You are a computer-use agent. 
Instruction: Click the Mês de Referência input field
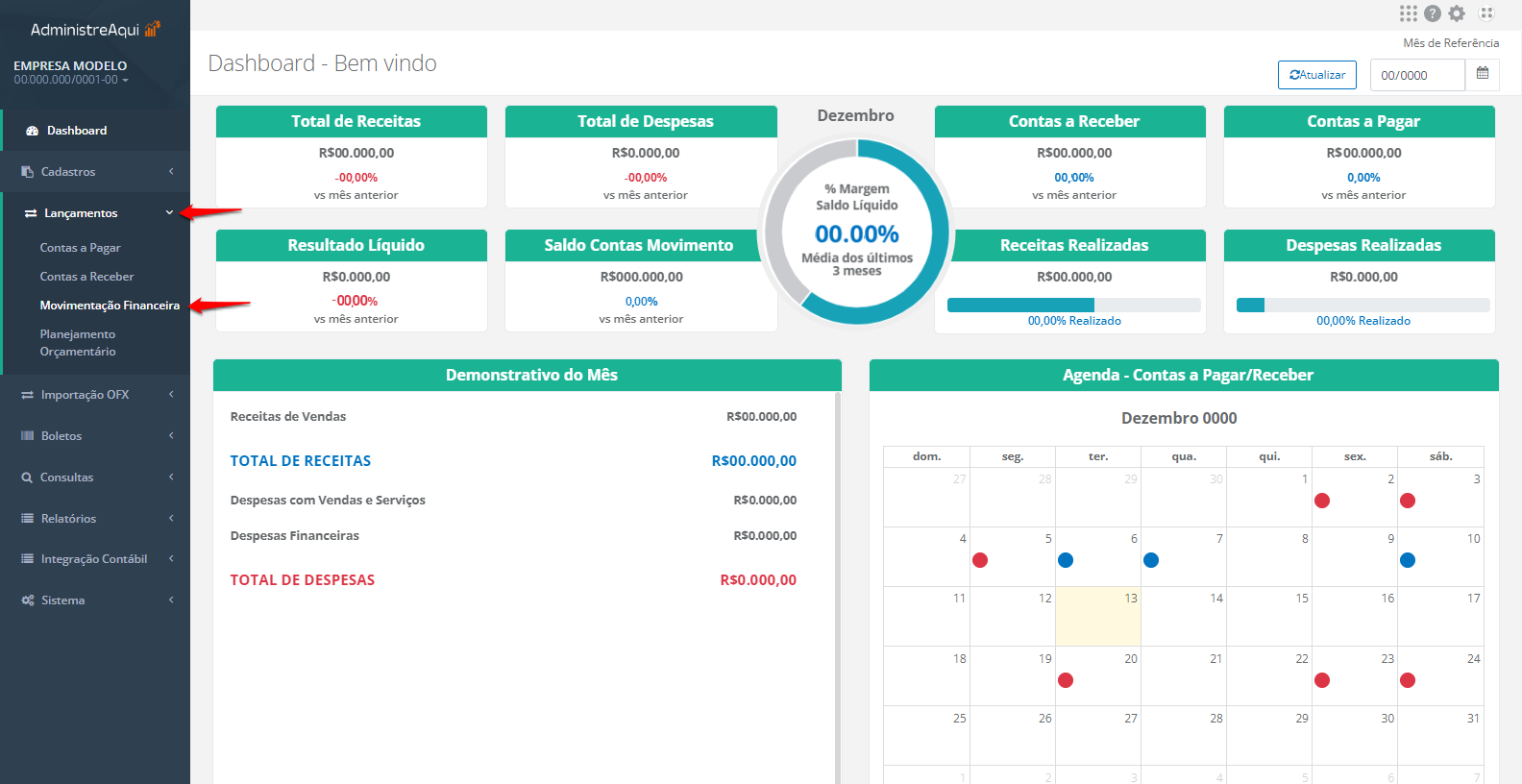(x=1417, y=75)
